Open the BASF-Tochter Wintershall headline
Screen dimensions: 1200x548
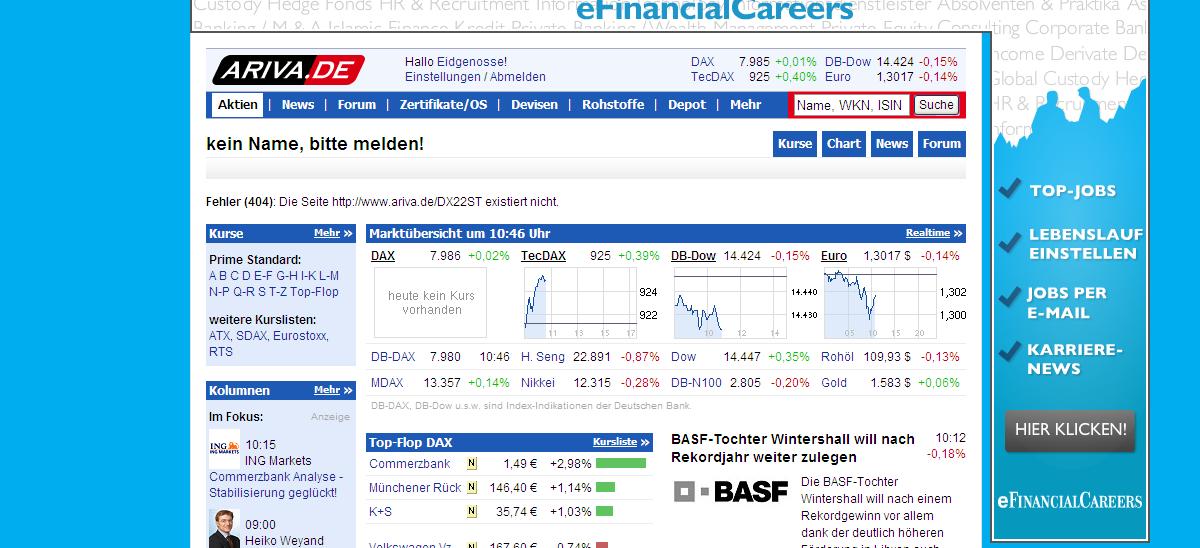[793, 448]
